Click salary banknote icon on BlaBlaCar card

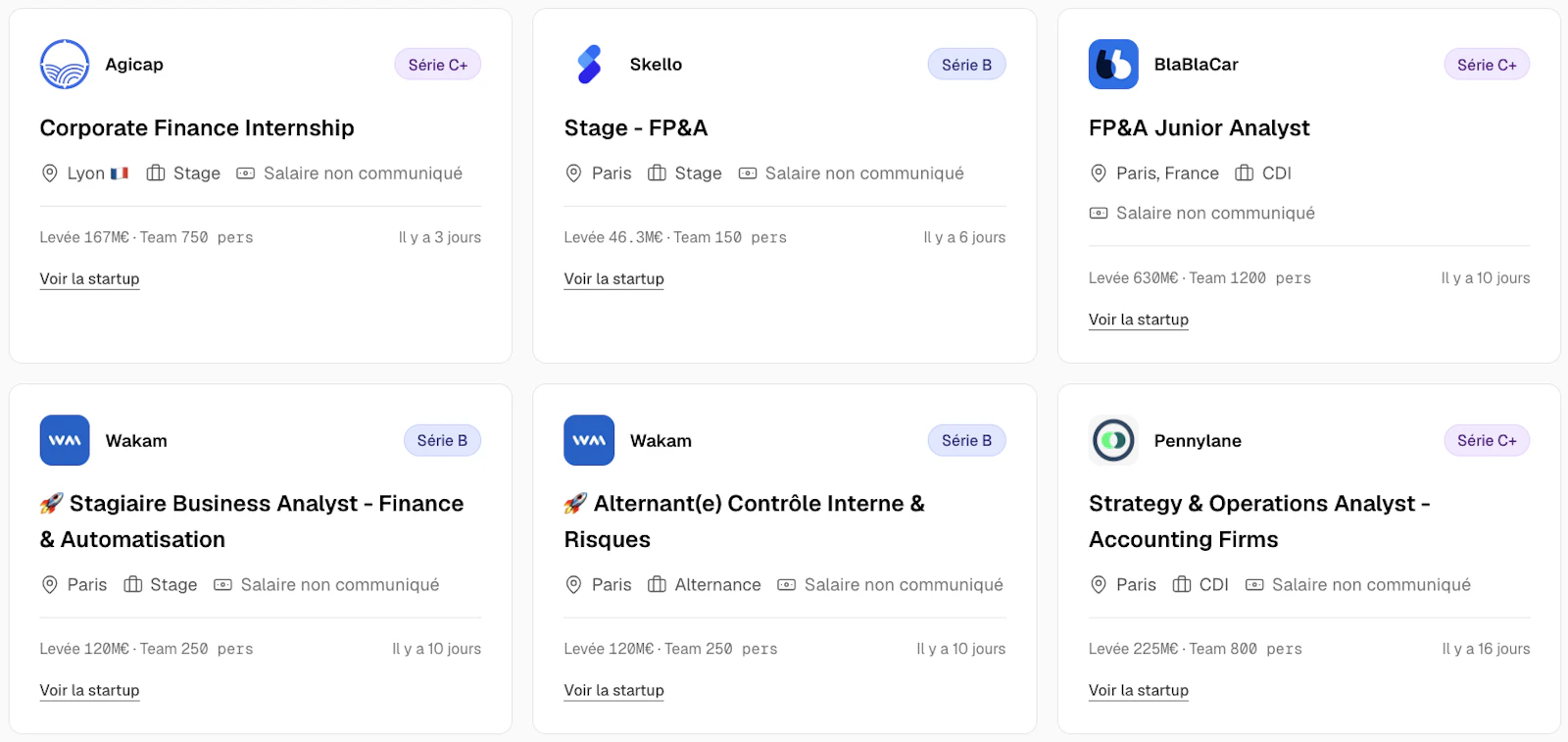tap(1099, 214)
